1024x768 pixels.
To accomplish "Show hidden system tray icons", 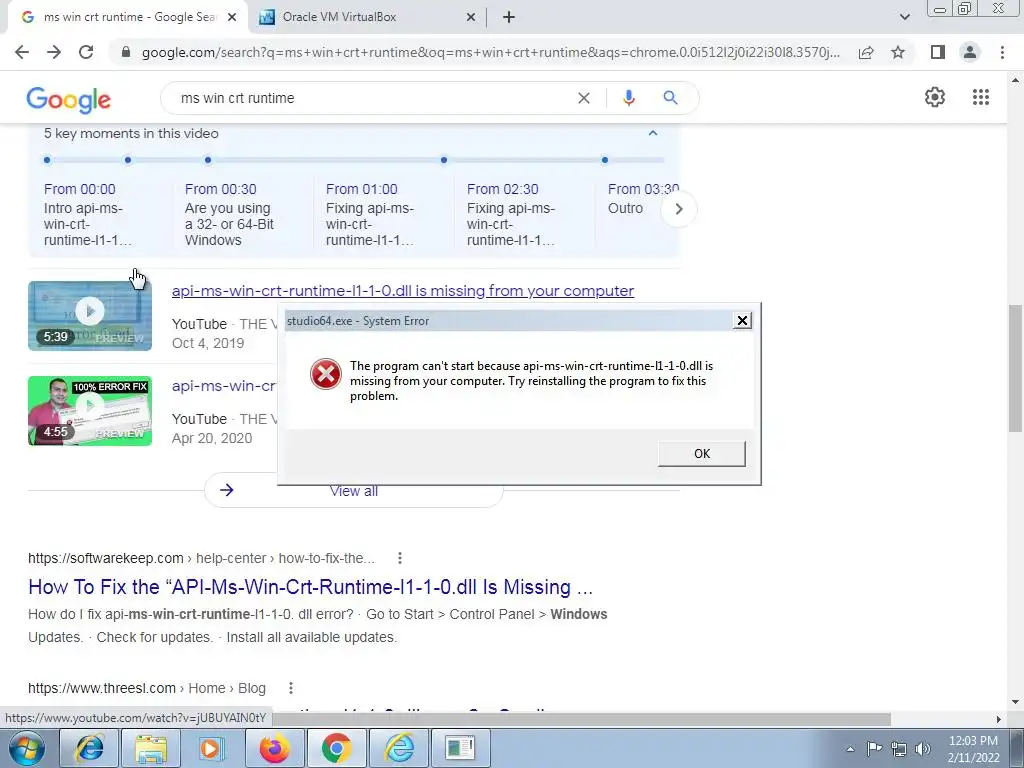I will pos(850,749).
